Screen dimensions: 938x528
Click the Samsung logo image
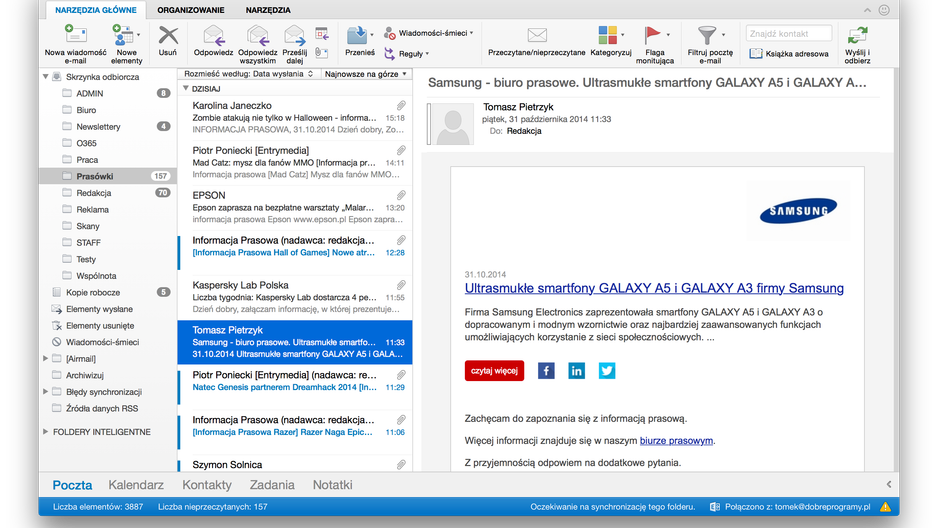798,211
